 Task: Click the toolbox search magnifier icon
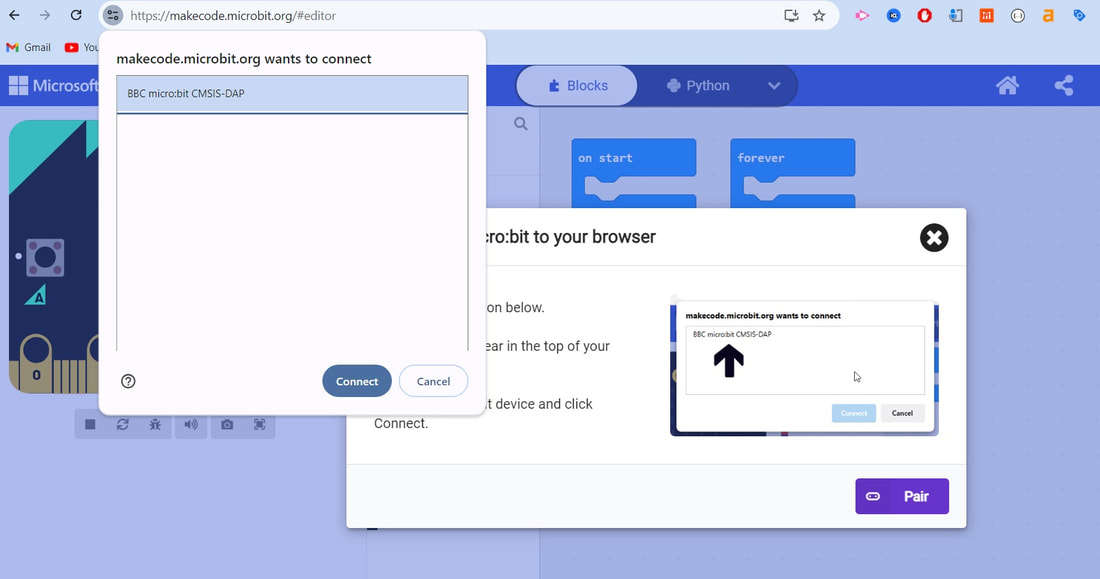[521, 124]
